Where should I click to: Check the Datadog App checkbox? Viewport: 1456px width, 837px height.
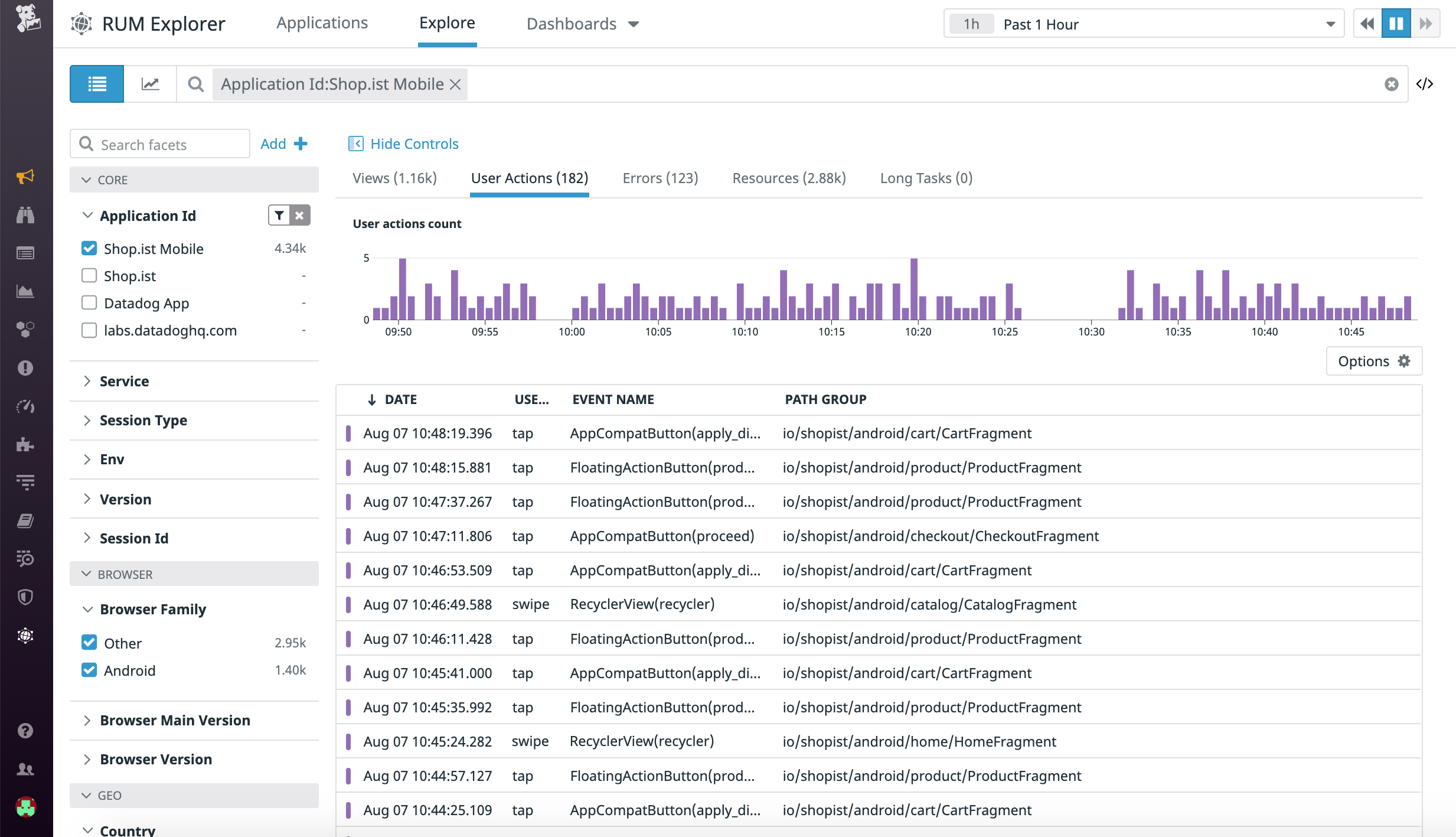(x=89, y=303)
